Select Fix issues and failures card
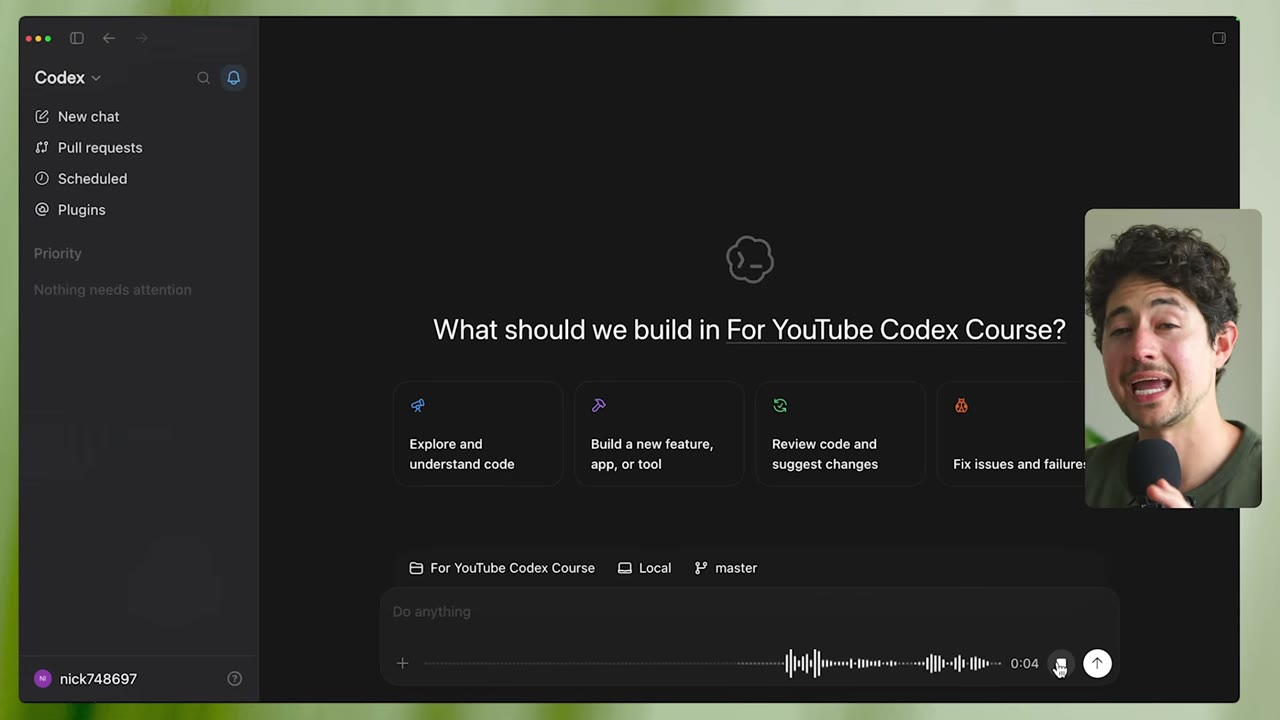Image resolution: width=1280 pixels, height=720 pixels. [x=1011, y=434]
